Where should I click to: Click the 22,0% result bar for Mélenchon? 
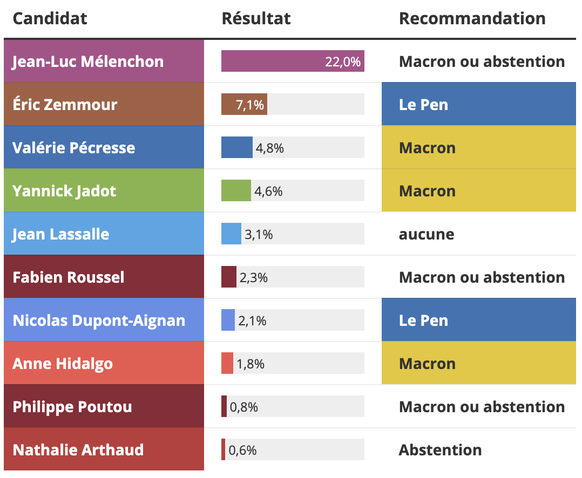point(293,61)
